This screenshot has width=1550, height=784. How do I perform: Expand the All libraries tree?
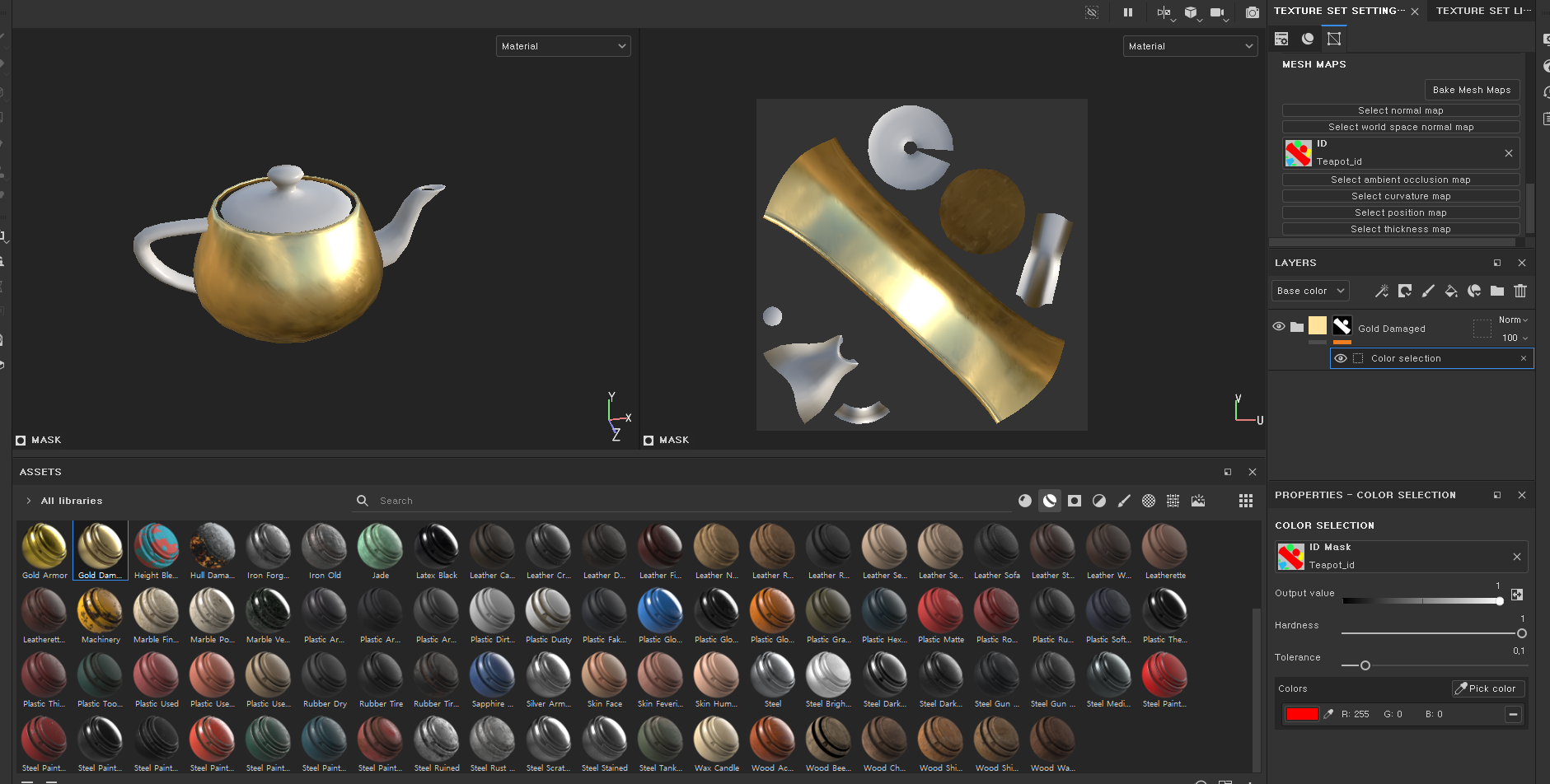point(29,501)
